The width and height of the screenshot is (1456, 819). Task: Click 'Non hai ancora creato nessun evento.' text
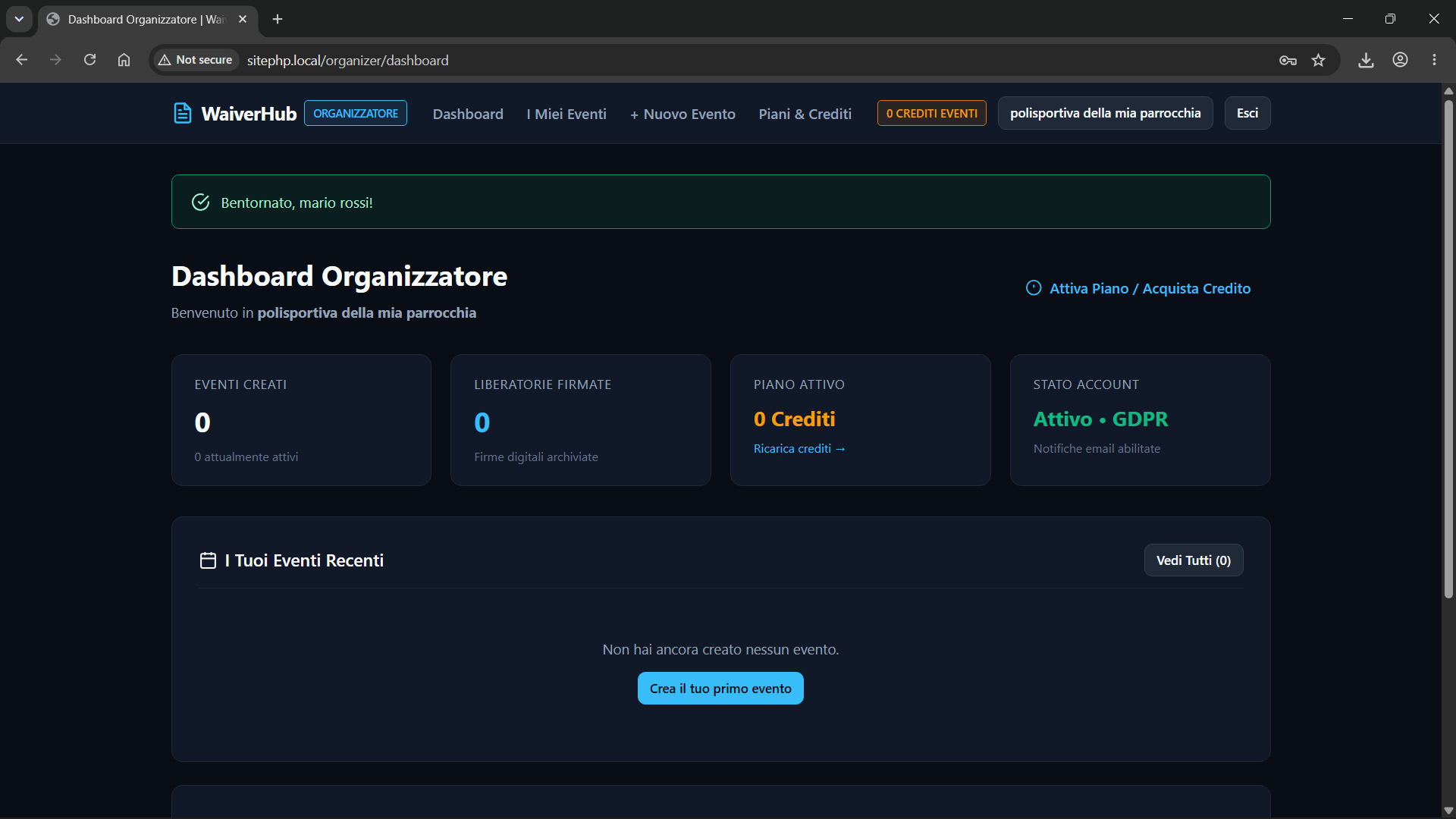720,650
